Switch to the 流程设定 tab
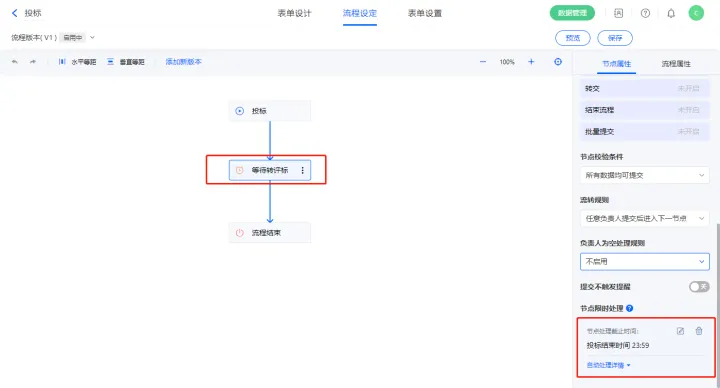 pos(360,13)
